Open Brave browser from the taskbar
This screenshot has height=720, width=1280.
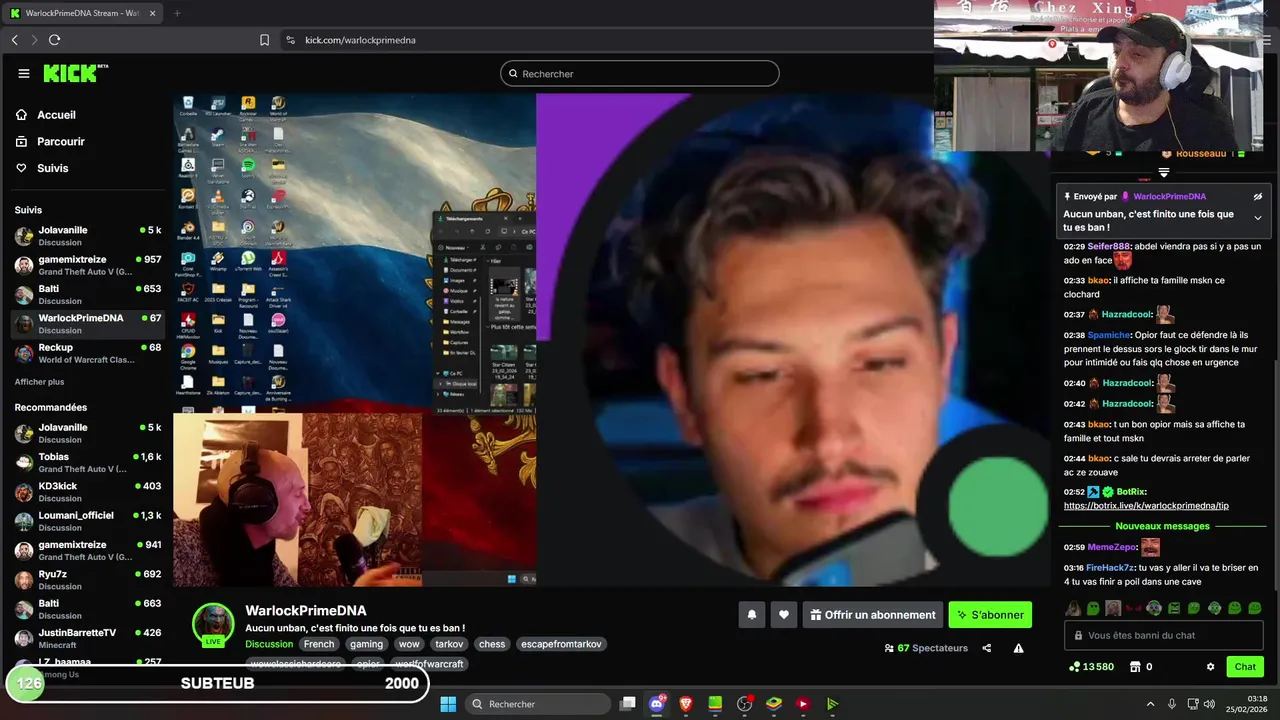coord(686,704)
